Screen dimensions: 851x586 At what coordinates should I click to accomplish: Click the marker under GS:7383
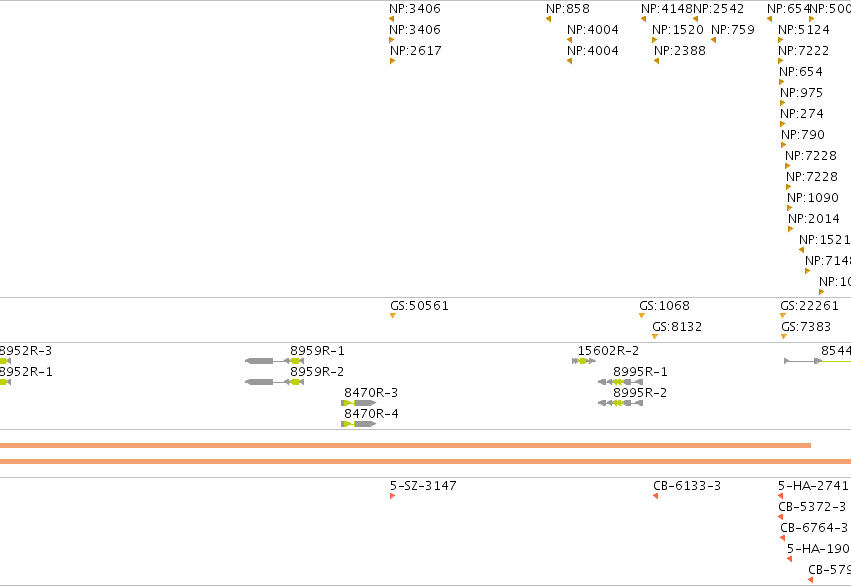coord(784,337)
